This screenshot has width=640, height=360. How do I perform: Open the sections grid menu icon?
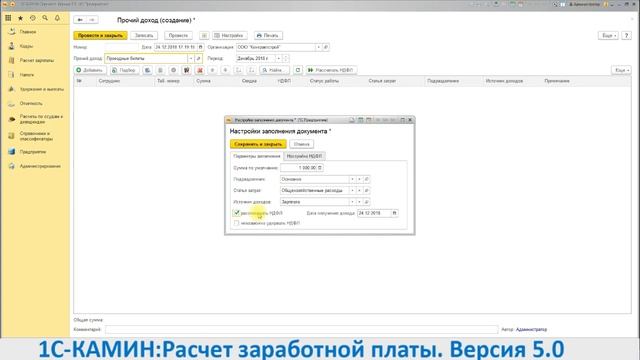click(x=8, y=18)
